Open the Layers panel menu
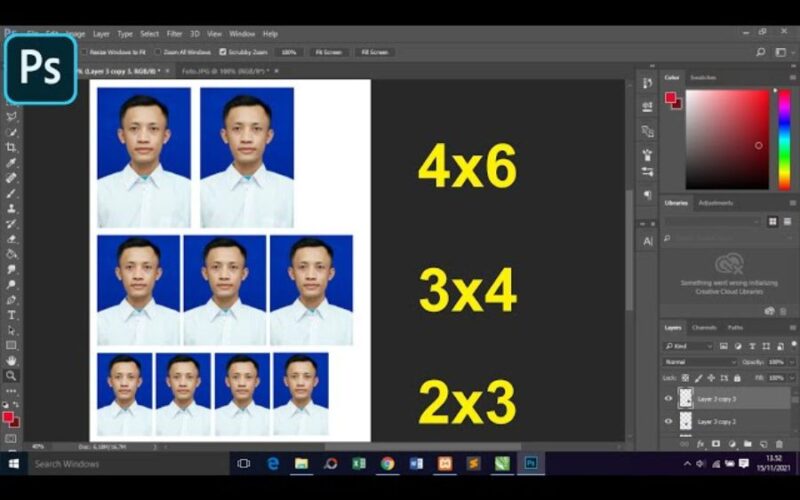Image resolution: width=800 pixels, height=500 pixels. 792,328
